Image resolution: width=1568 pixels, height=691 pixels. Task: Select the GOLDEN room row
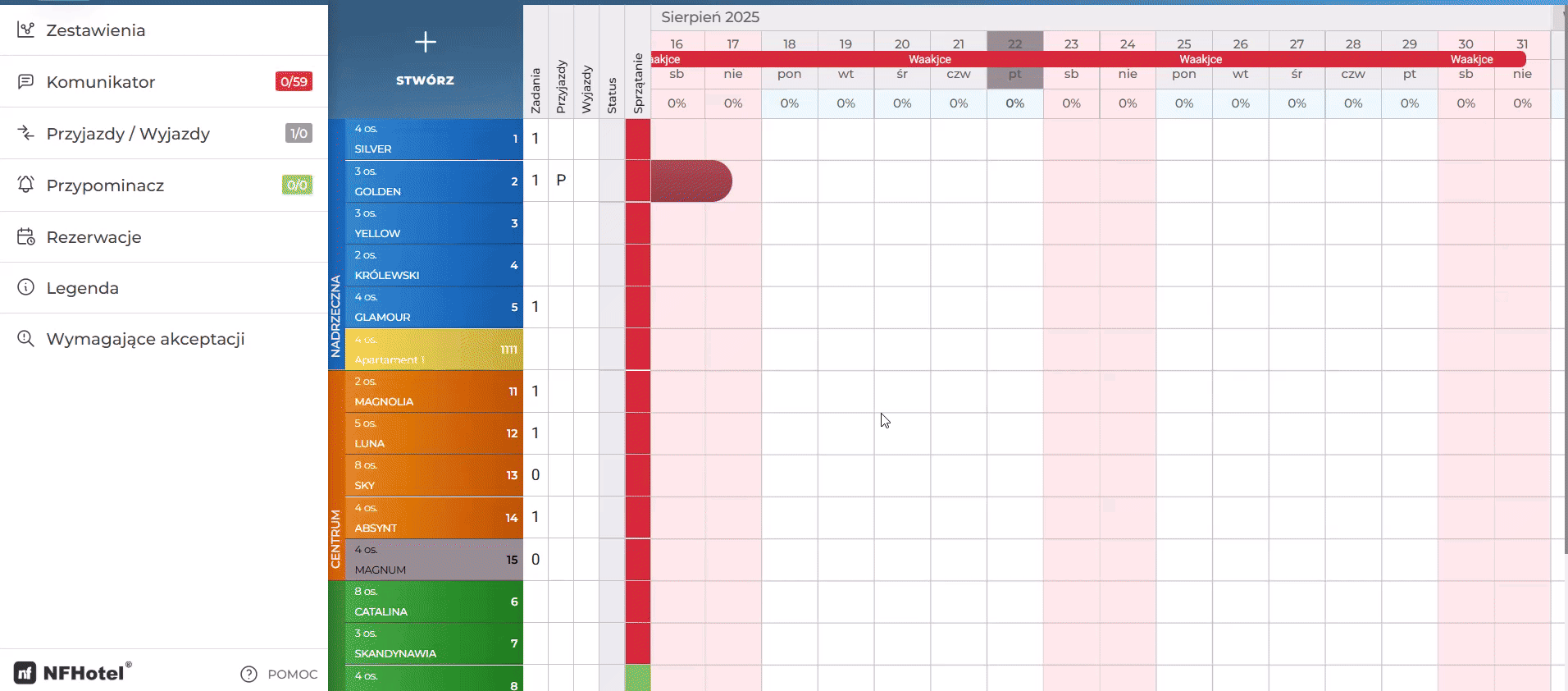(x=434, y=181)
